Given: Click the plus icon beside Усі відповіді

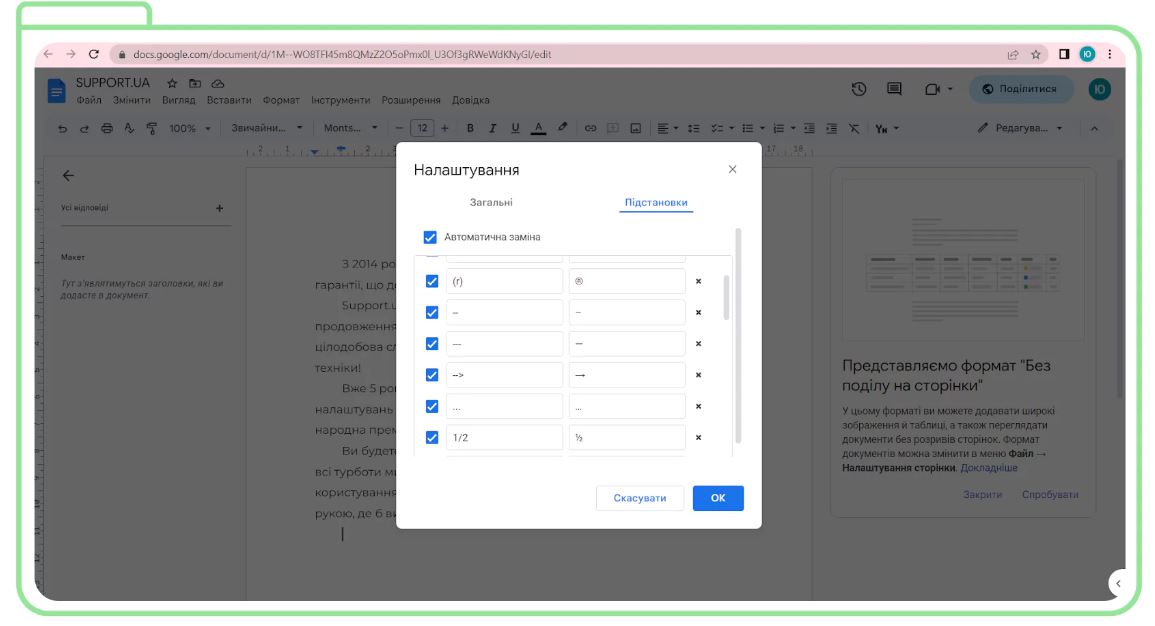Looking at the screenshot, I should click(220, 208).
